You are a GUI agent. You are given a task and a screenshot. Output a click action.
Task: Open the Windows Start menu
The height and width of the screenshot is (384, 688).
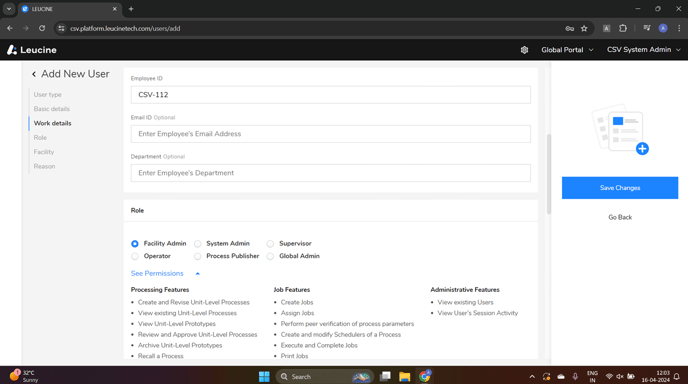tap(264, 377)
